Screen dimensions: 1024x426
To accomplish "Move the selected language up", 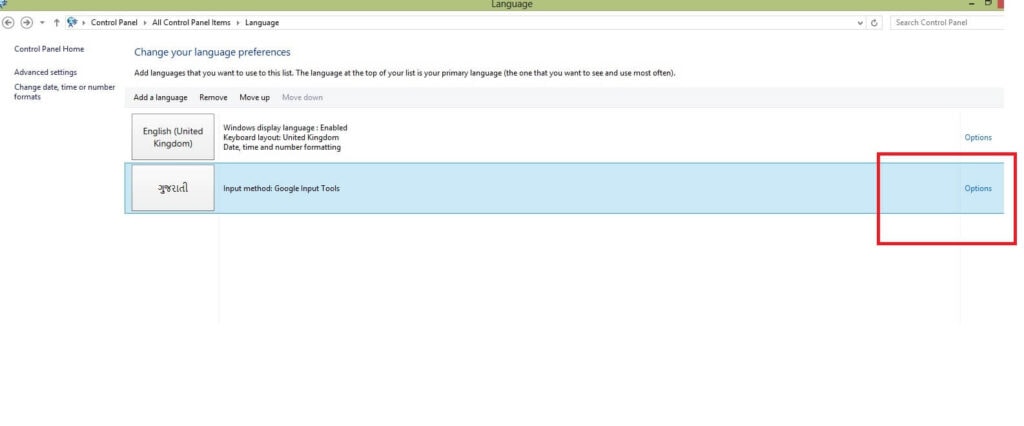I will click(x=254, y=97).
